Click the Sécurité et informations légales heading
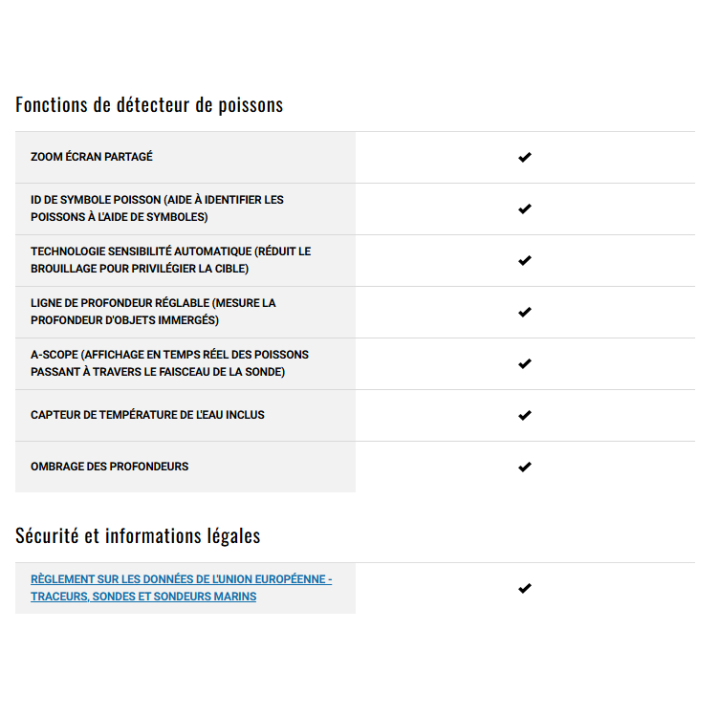This screenshot has height=720, width=720. (138, 536)
